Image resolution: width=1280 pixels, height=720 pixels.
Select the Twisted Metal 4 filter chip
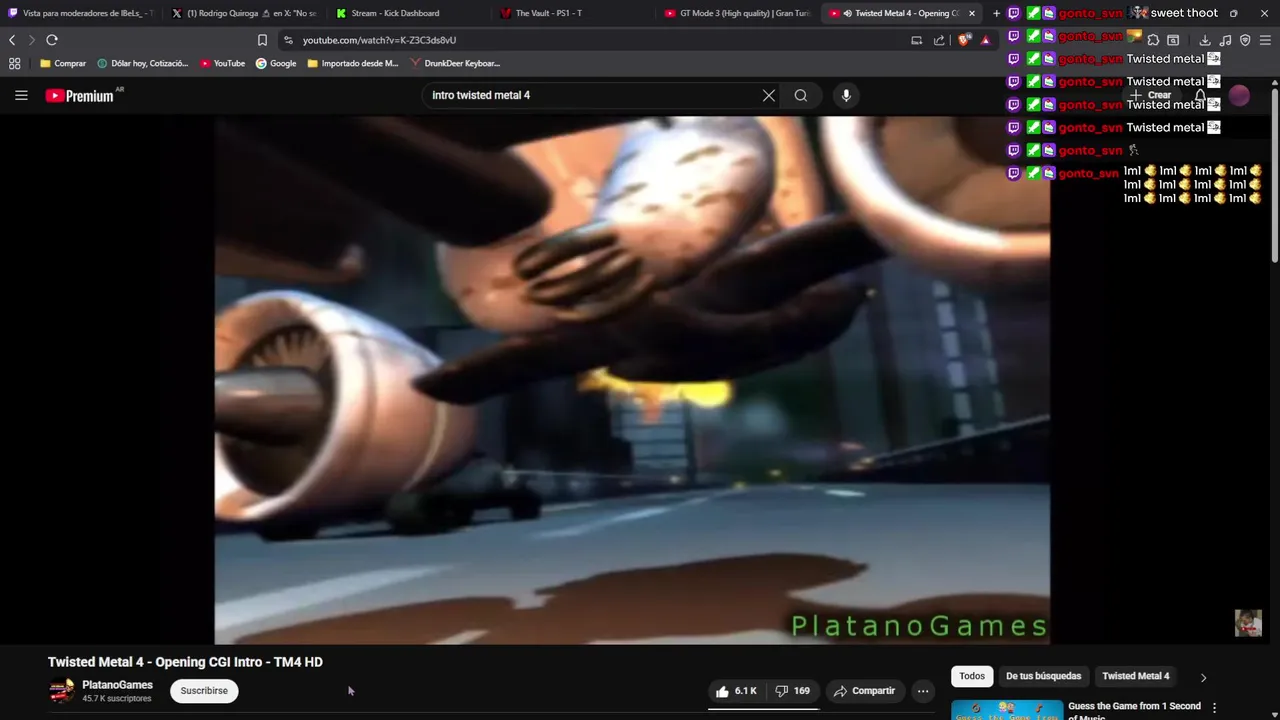pyautogui.click(x=1135, y=676)
